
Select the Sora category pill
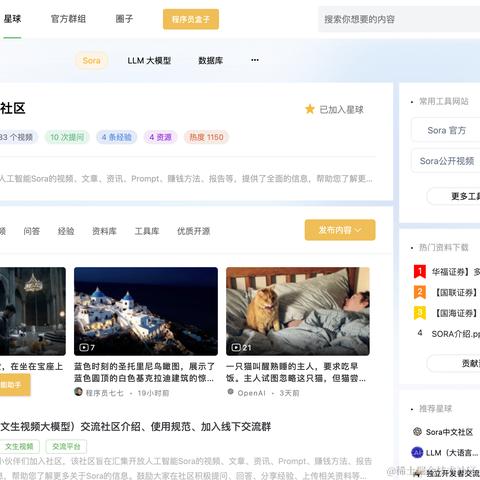(91, 60)
